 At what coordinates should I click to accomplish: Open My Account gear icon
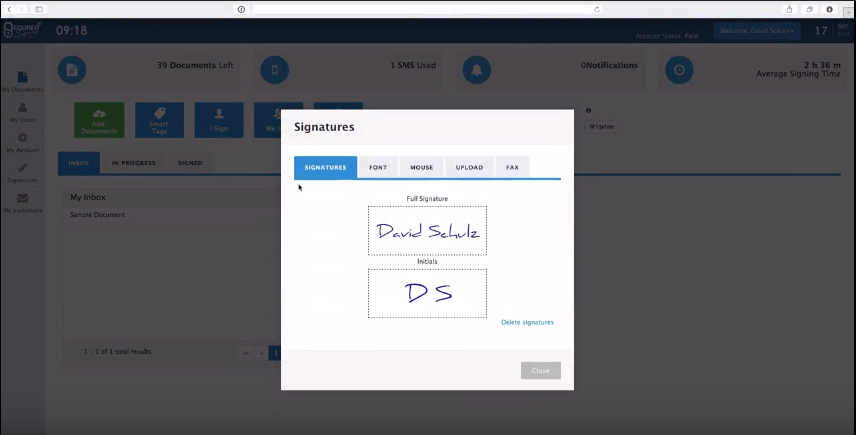click(x=22, y=138)
